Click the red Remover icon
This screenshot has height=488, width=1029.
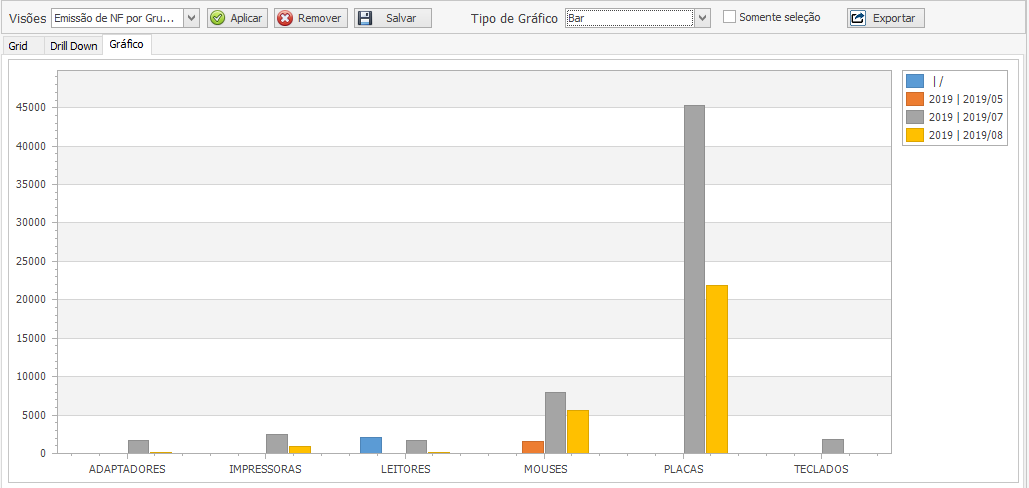coord(285,18)
